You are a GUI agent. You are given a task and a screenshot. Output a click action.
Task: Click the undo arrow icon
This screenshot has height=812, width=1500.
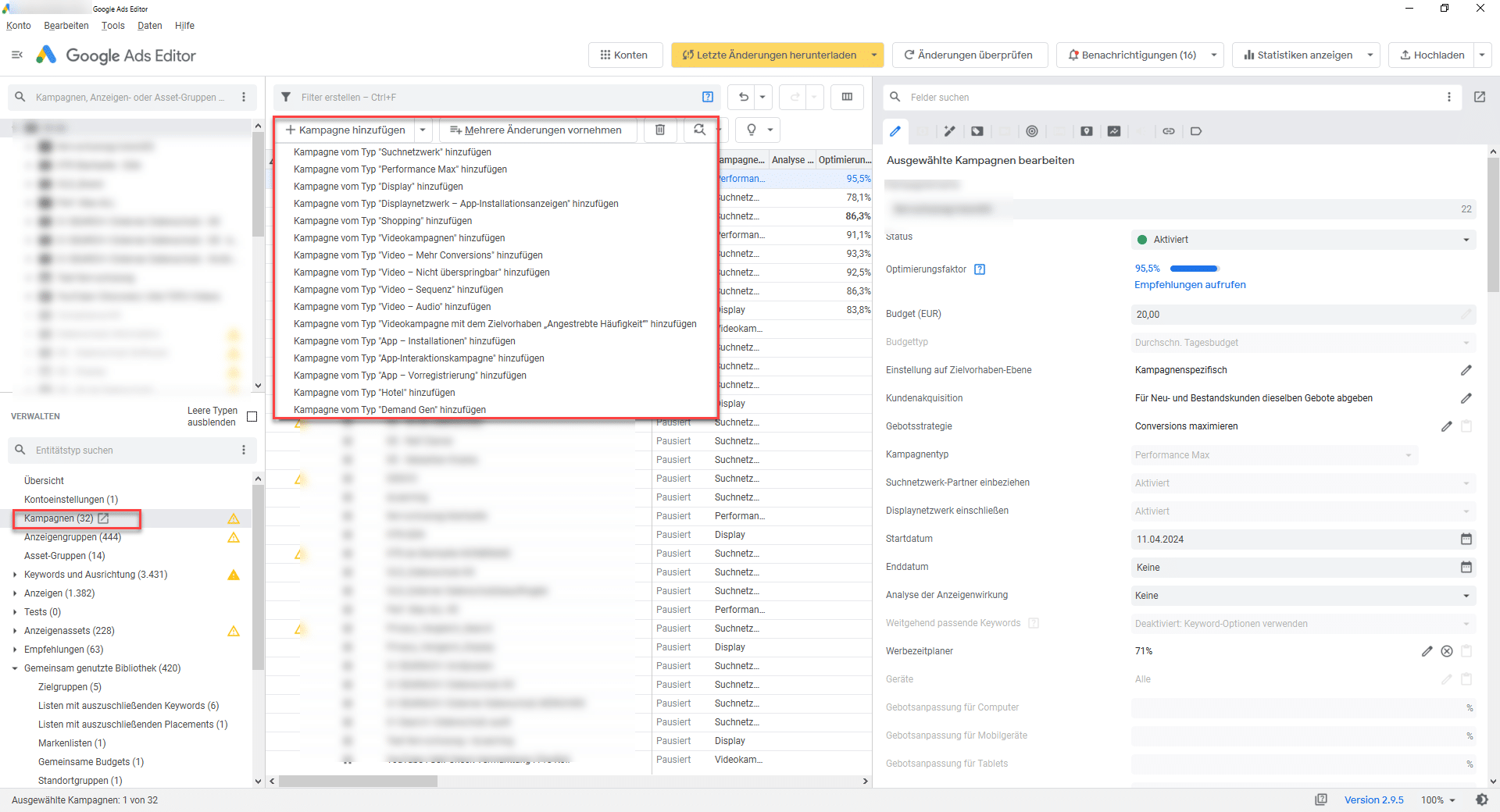(x=744, y=97)
